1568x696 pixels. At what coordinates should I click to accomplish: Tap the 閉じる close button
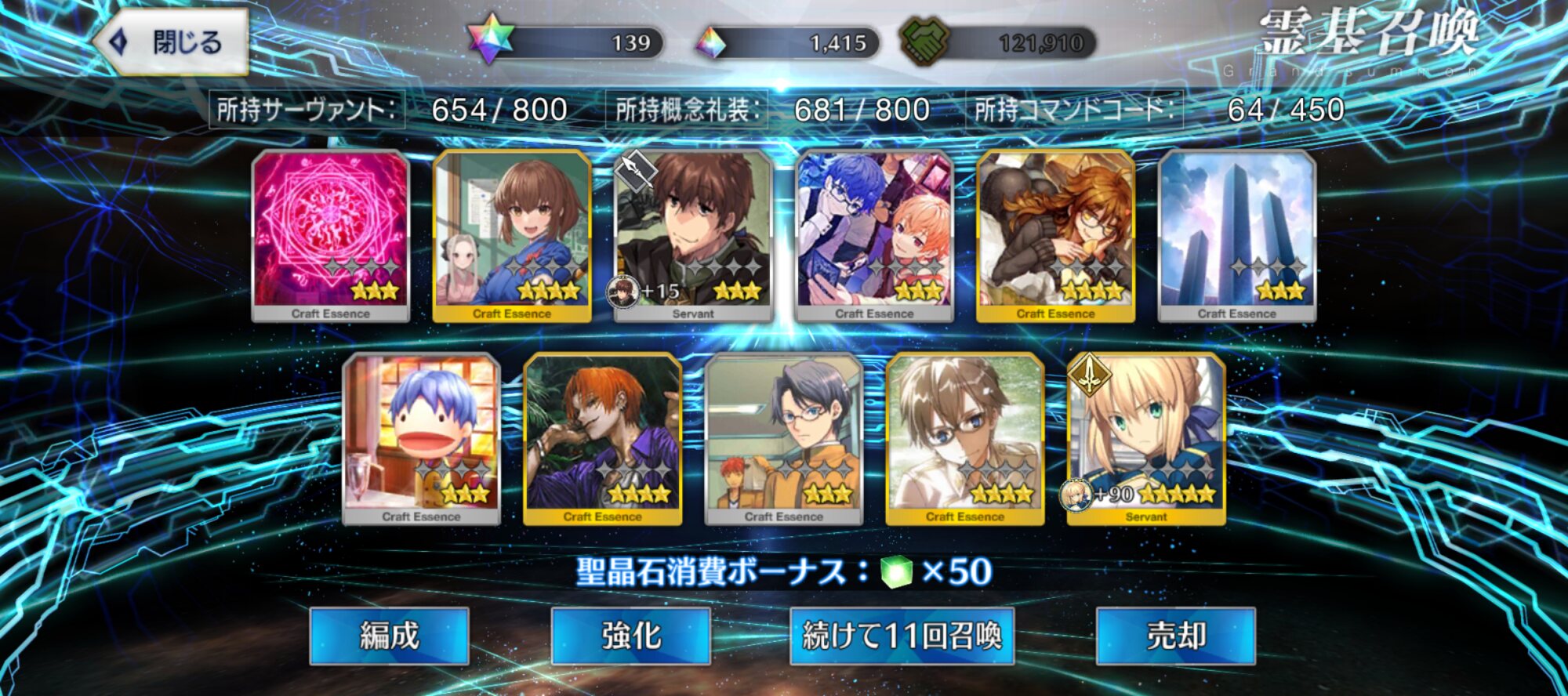[x=172, y=42]
